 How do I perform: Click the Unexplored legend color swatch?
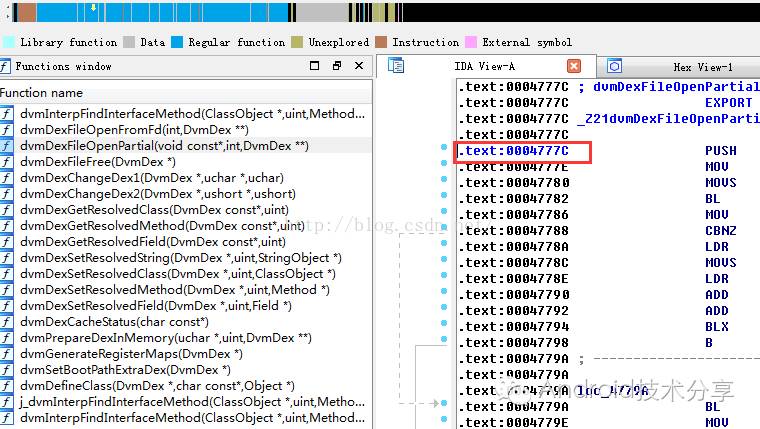pos(297,42)
